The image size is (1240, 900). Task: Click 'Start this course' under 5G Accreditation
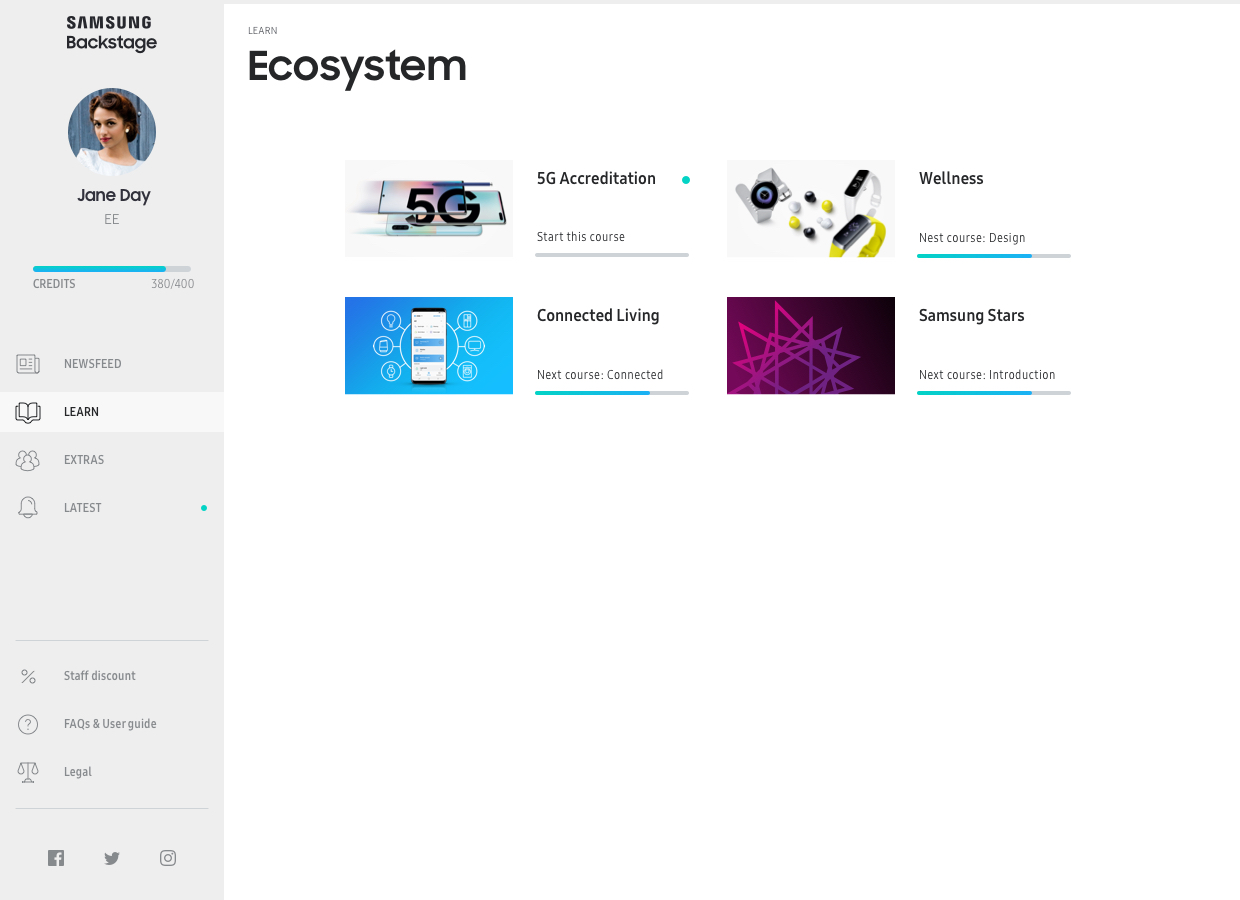pos(581,237)
